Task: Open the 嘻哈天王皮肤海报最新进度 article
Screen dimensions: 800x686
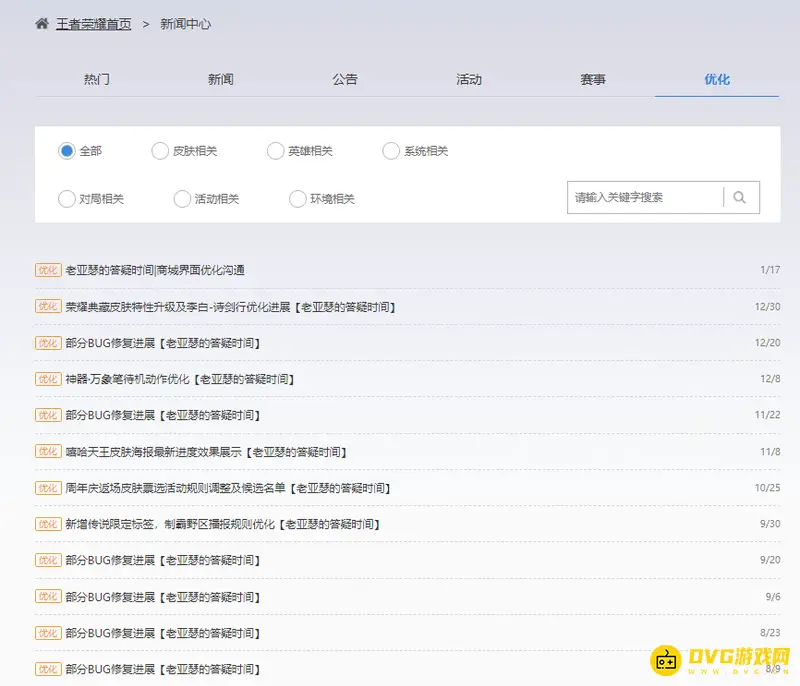Action: coord(205,451)
